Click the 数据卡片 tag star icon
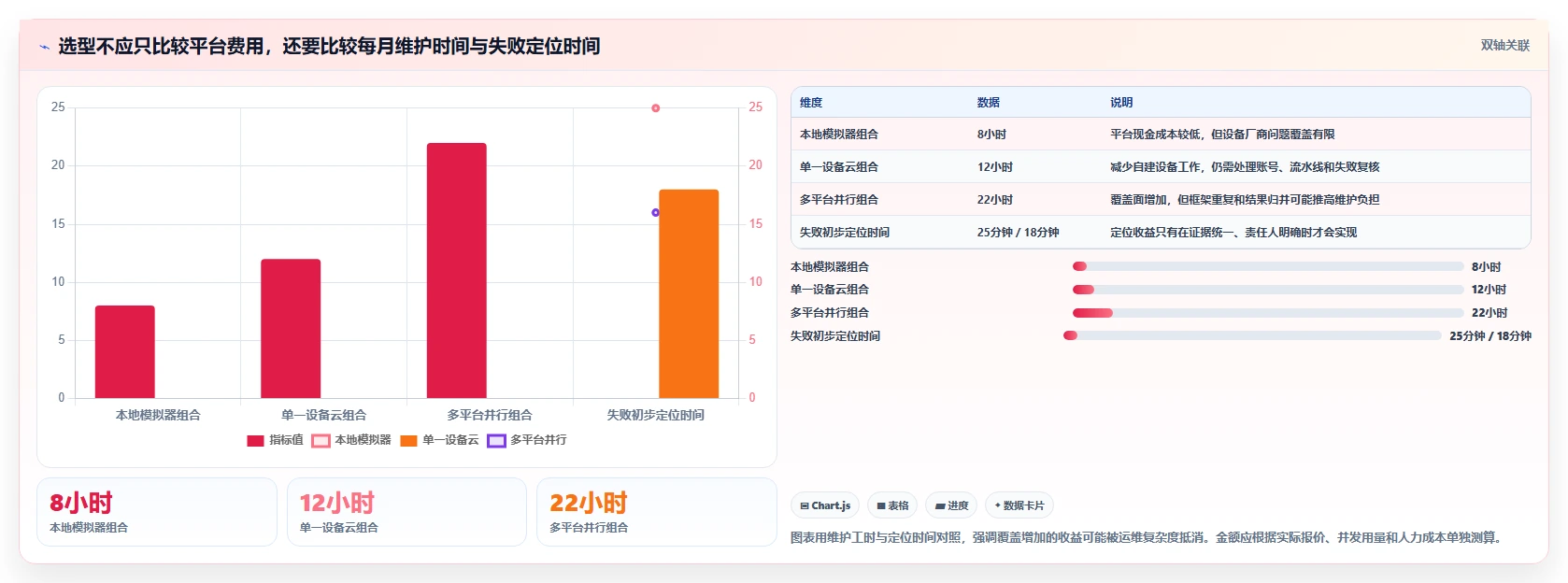 [x=998, y=505]
